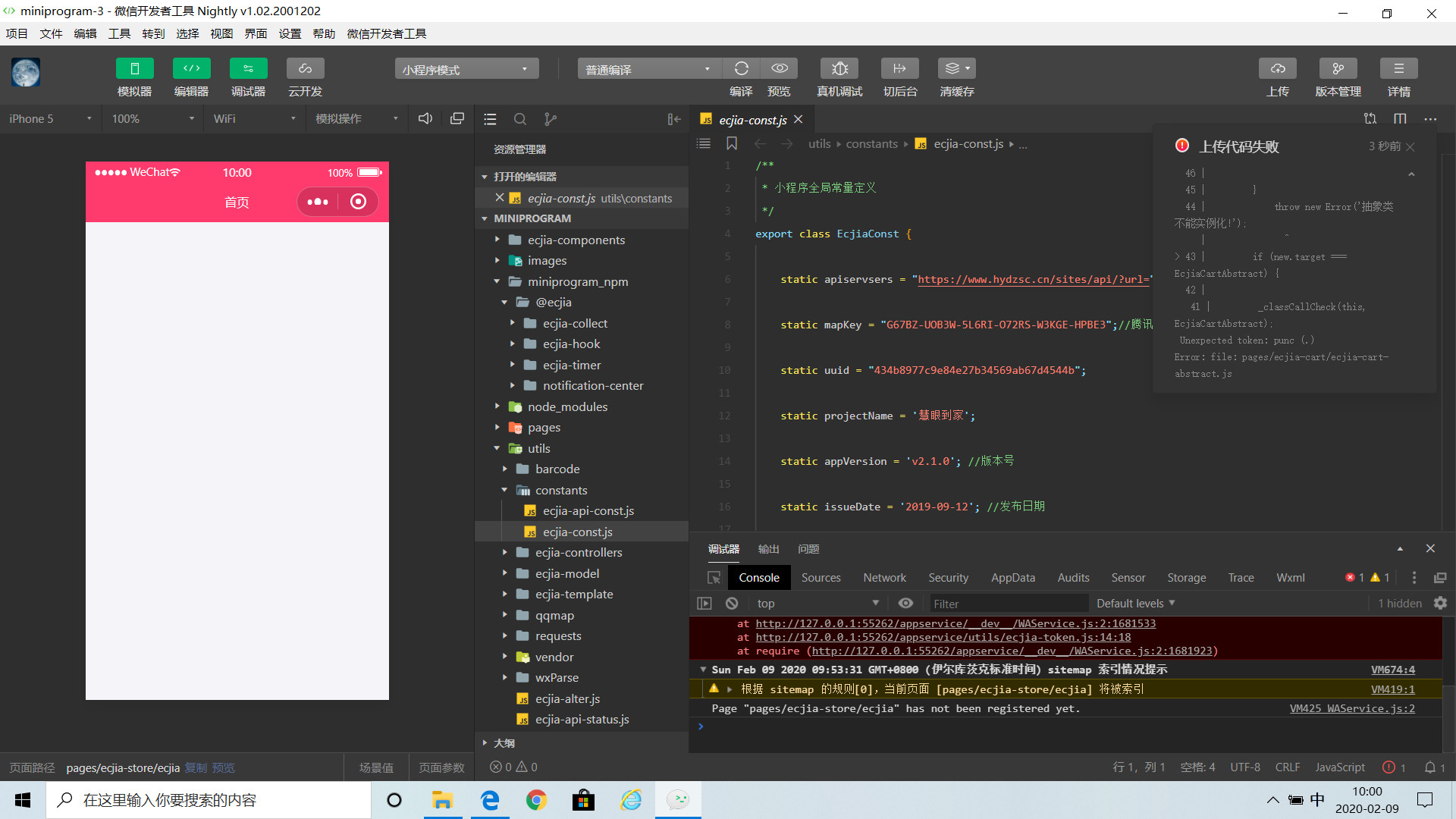Viewport: 1456px width, 819px height.
Task: Click the console Filter input field
Action: (x=1009, y=604)
